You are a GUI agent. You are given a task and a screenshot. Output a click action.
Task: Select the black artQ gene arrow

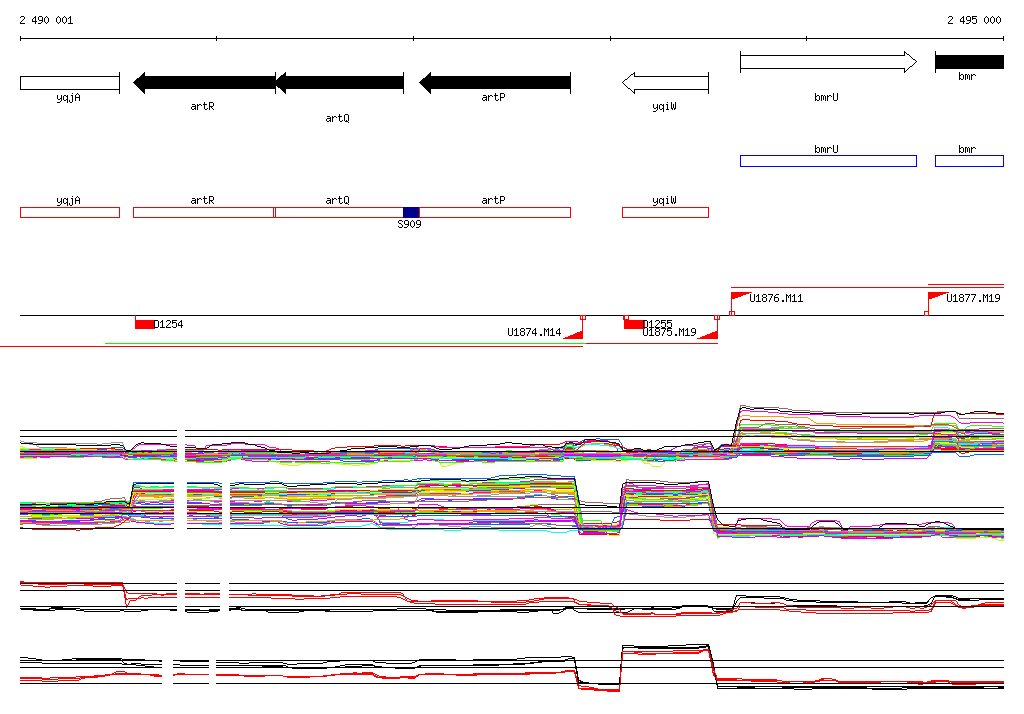coord(340,83)
